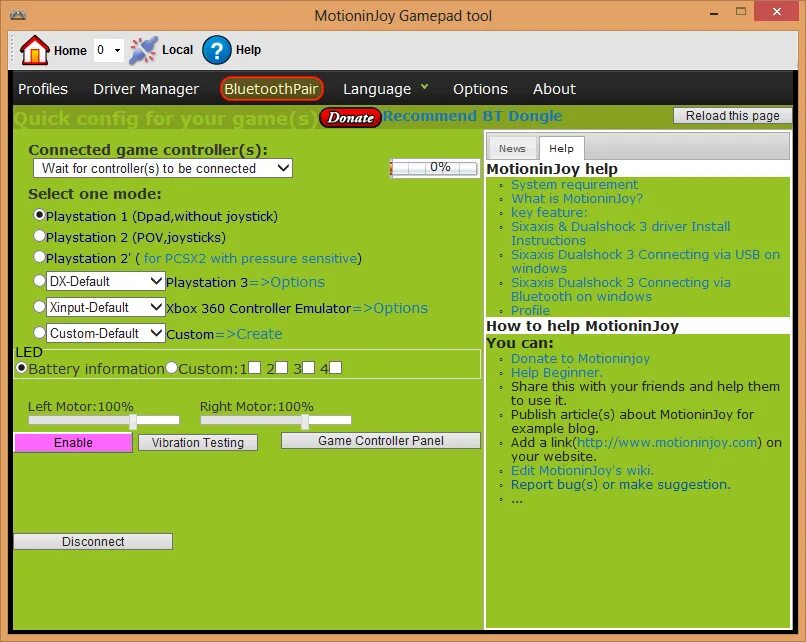Open the Options menu
The height and width of the screenshot is (642, 806).
[480, 89]
